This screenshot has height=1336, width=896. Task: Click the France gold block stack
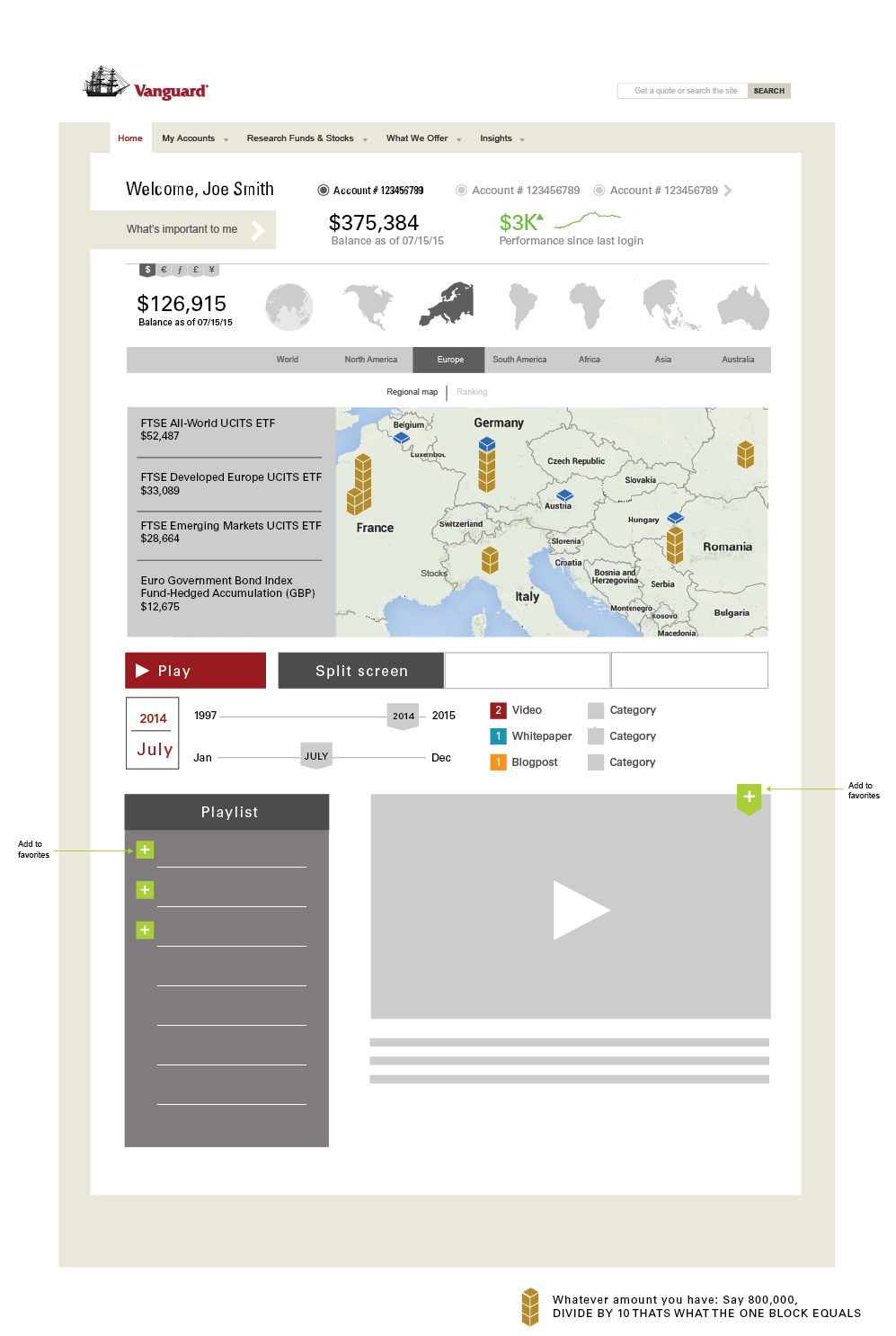pos(360,484)
